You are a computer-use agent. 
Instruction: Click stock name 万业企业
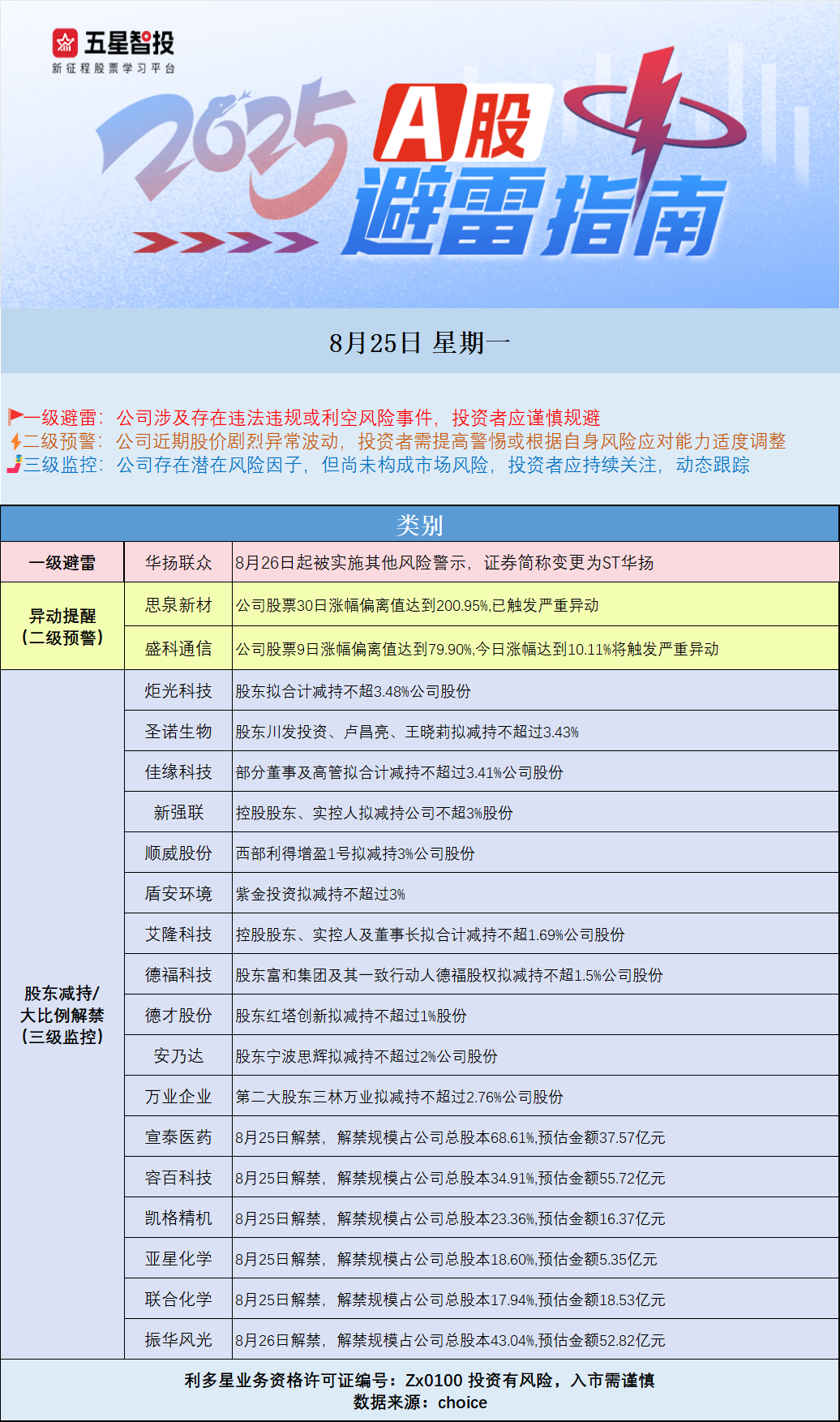point(178,1097)
